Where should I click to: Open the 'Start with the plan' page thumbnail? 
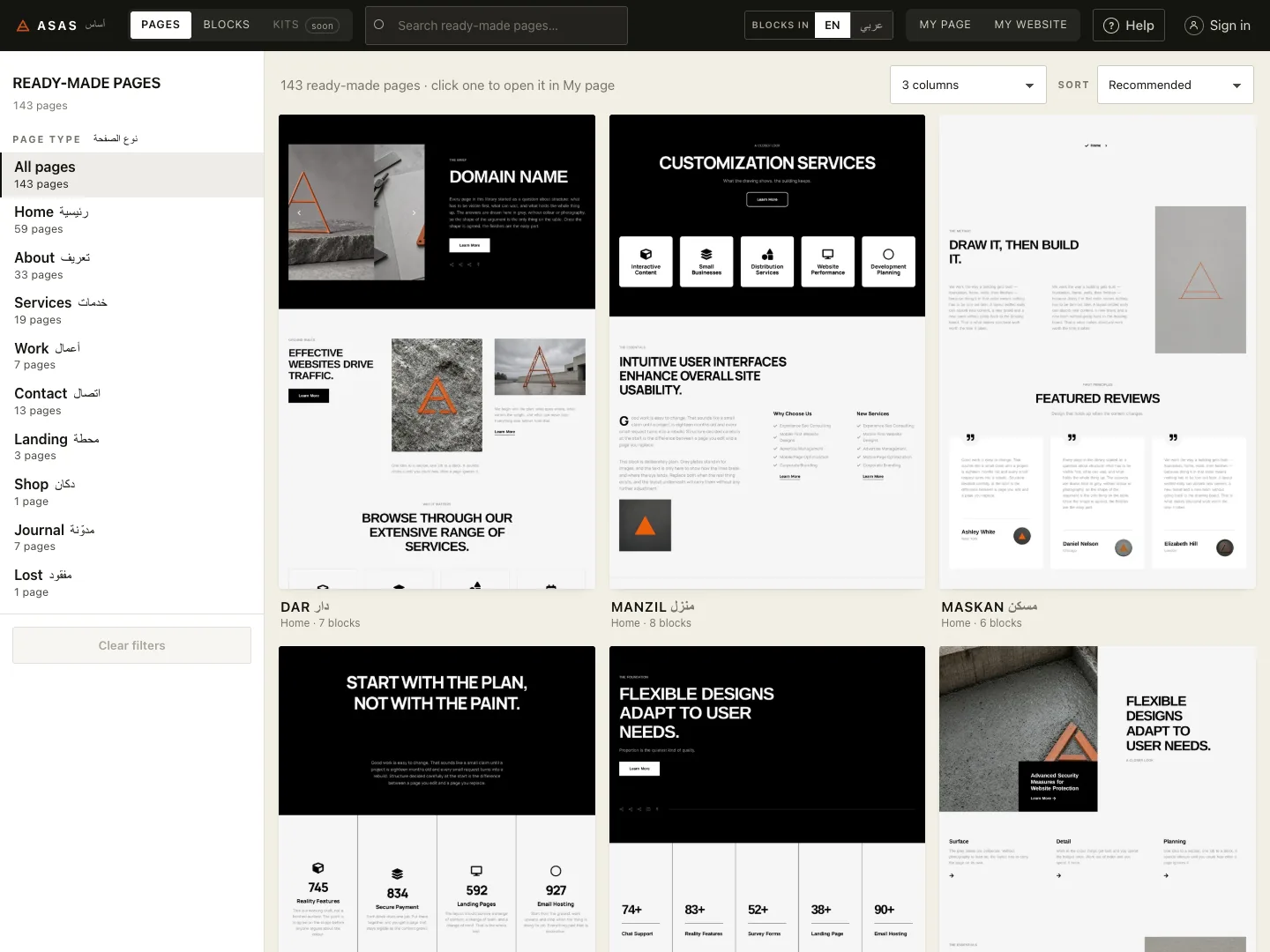(437, 799)
